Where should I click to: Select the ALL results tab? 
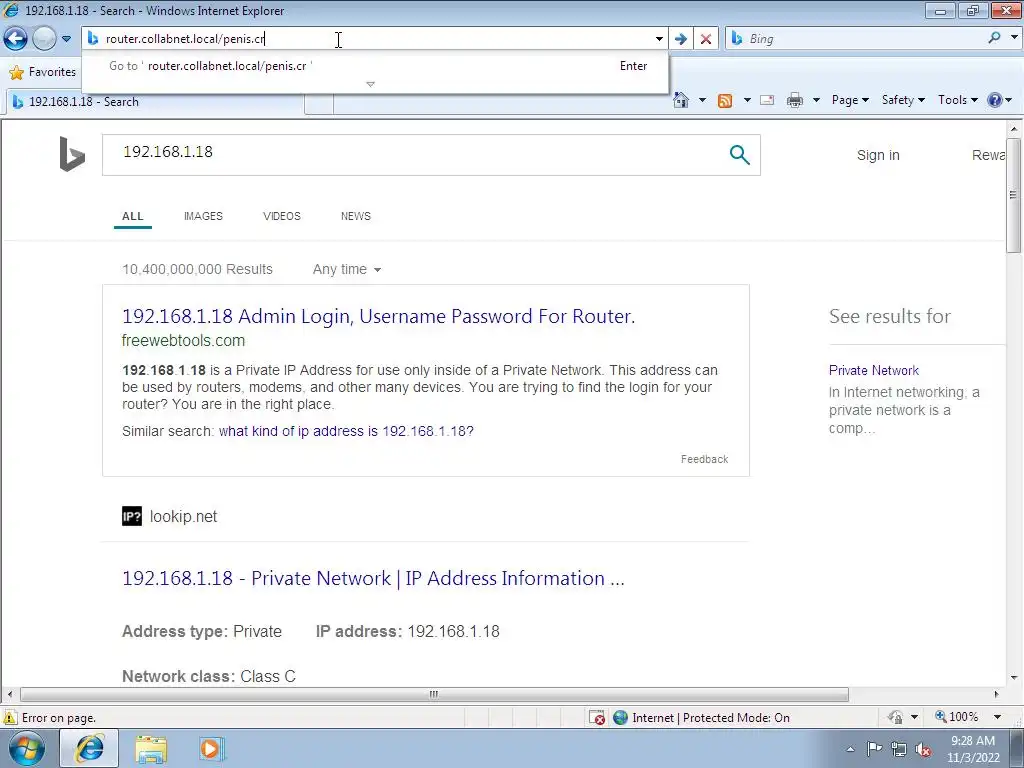pos(133,216)
